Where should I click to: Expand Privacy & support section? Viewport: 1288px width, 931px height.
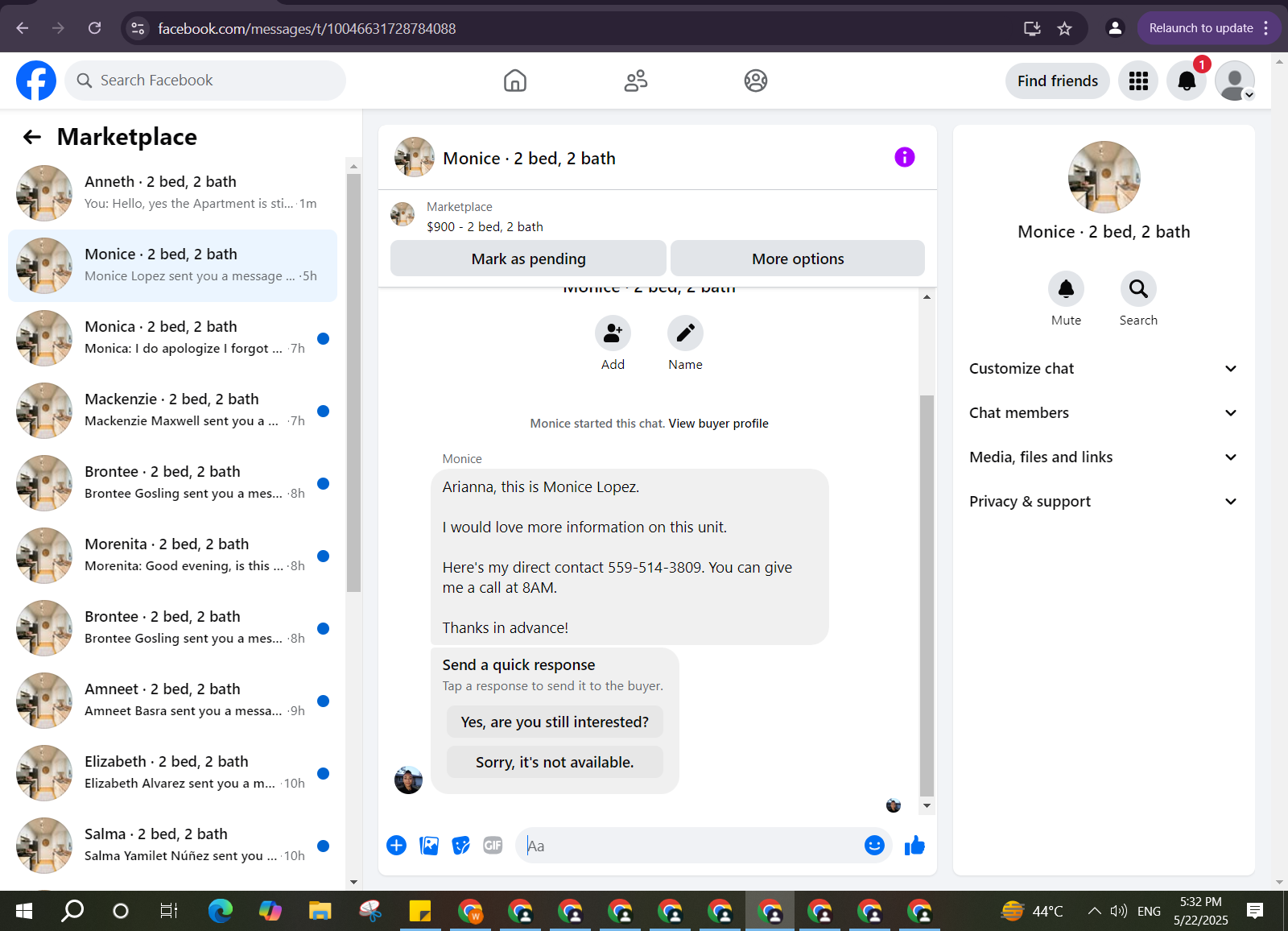[1104, 502]
